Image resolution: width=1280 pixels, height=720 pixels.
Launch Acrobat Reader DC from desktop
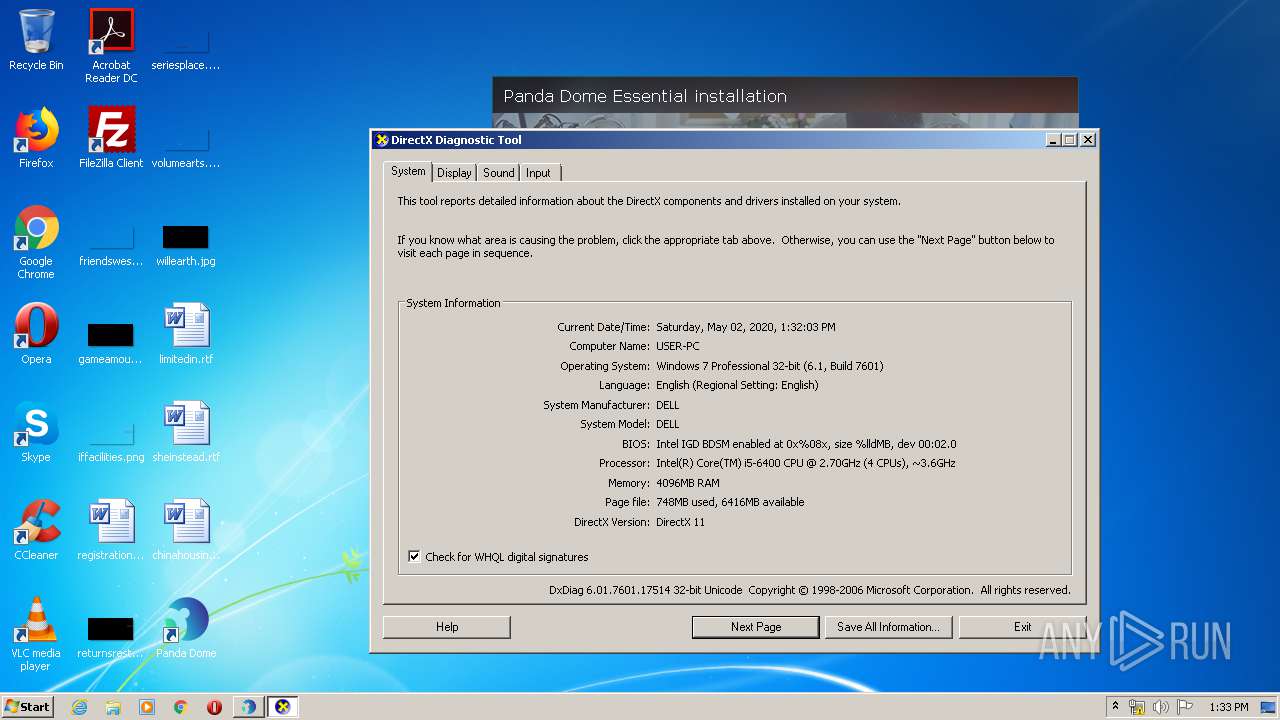[x=111, y=46]
